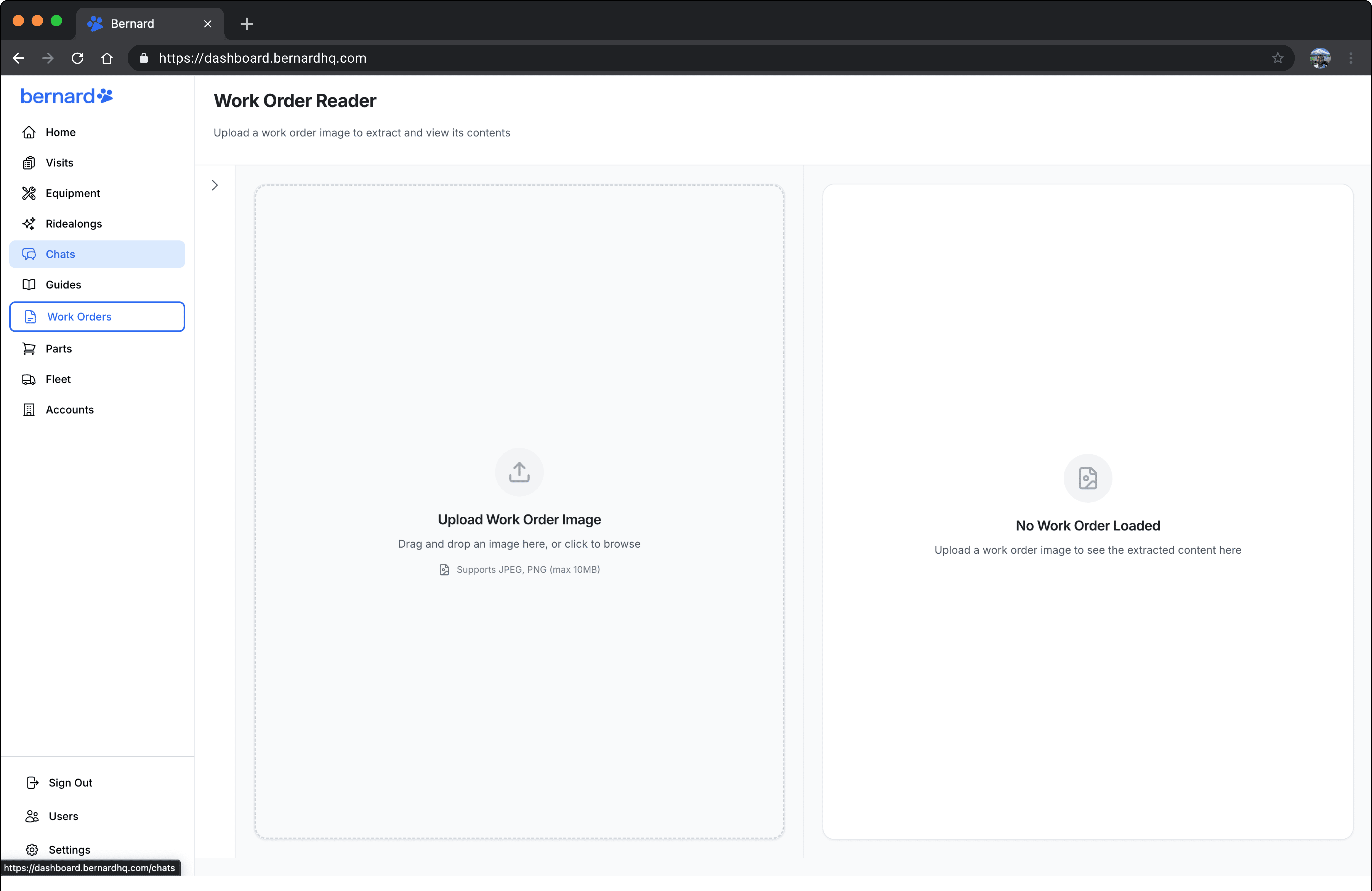Viewport: 1372px width, 891px height.
Task: Select the Ridealongs sparkle icon
Action: click(29, 224)
